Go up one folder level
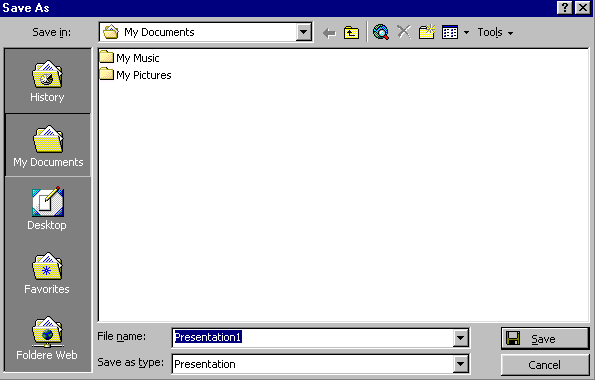 pos(351,33)
